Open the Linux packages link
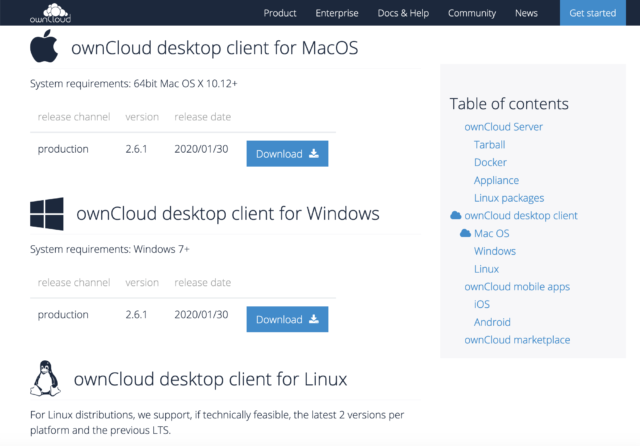Image resolution: width=640 pixels, height=446 pixels. pyautogui.click(x=509, y=198)
